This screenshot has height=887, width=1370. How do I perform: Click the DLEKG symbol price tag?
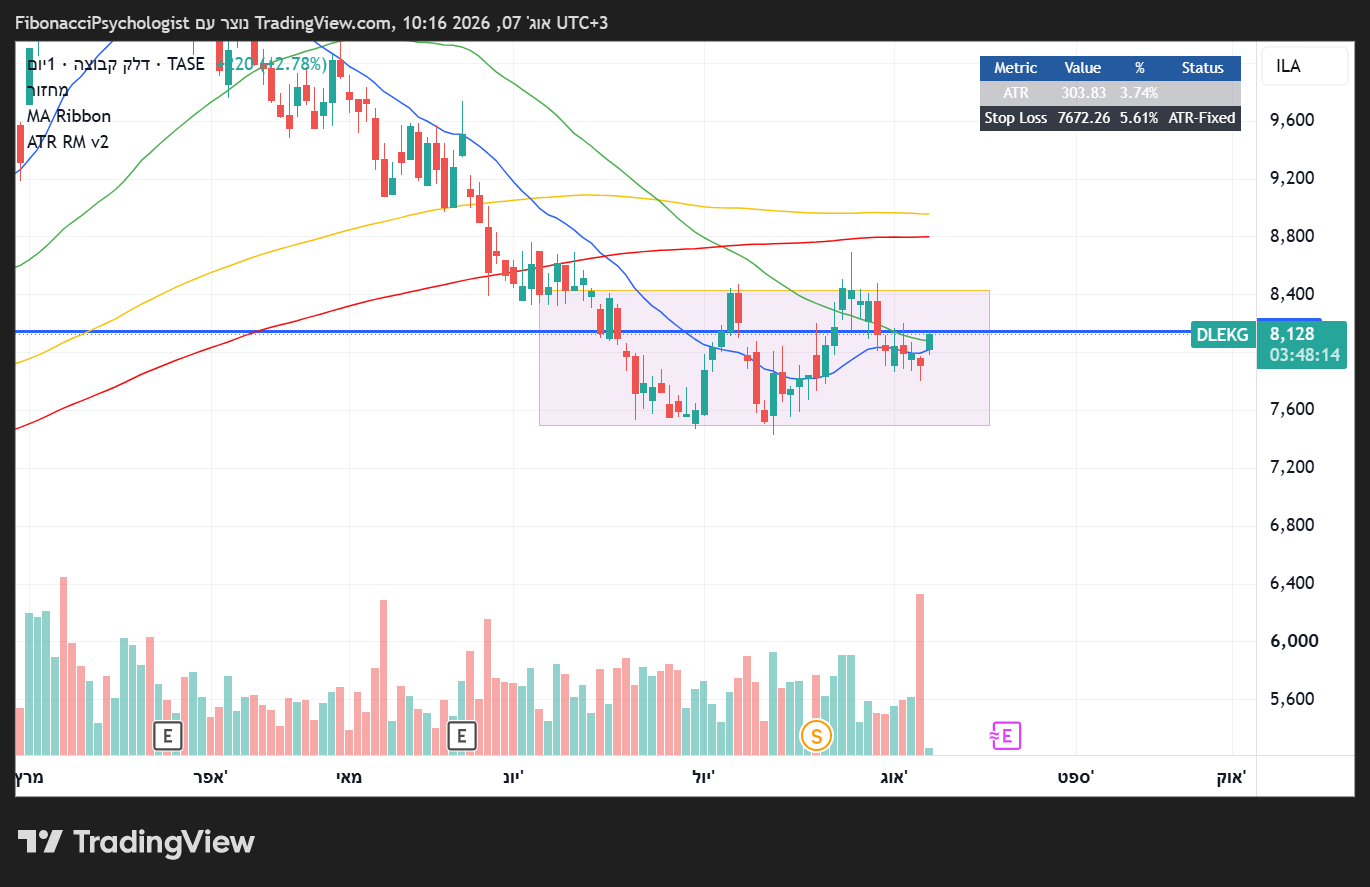1222,335
